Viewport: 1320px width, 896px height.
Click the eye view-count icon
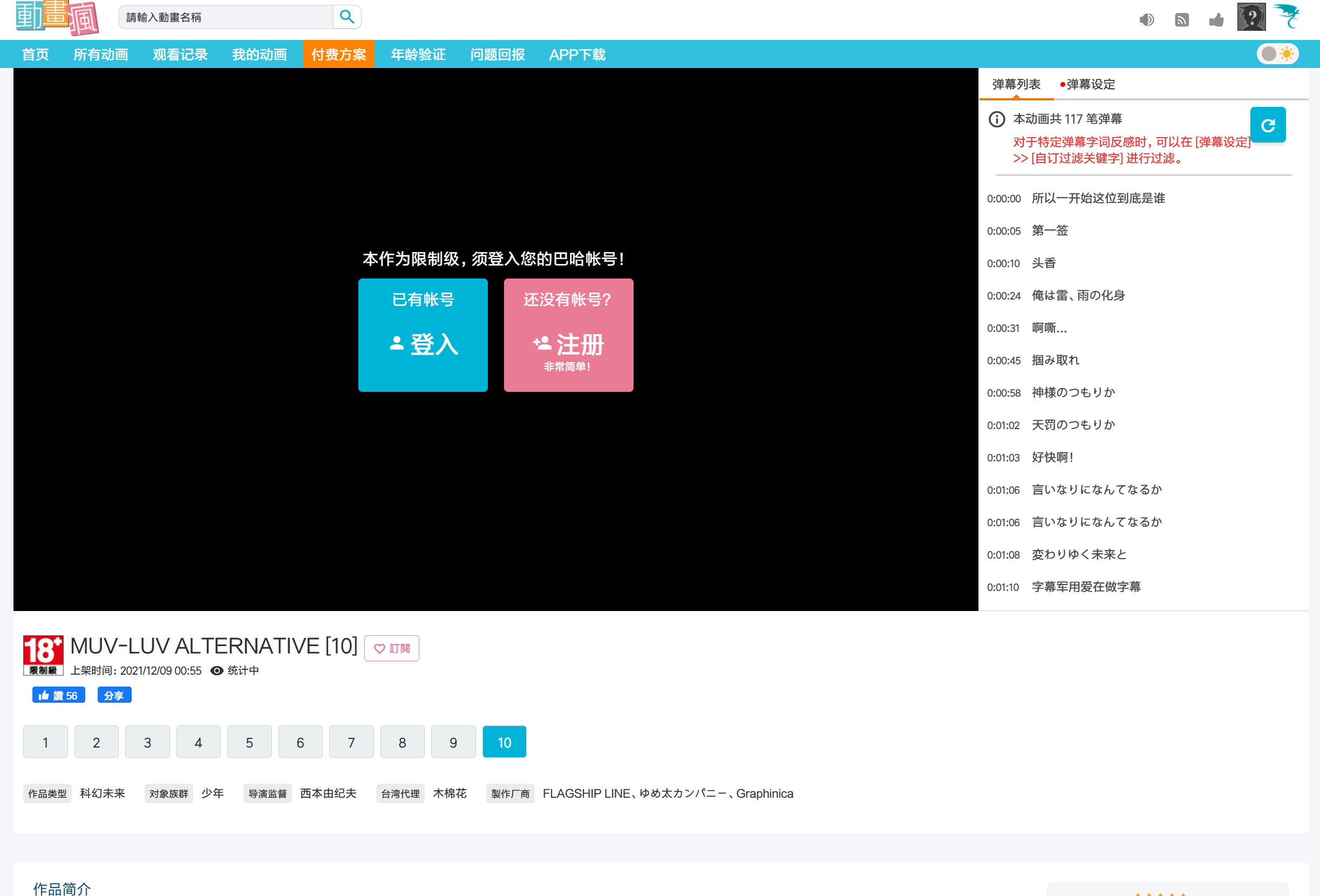[x=216, y=670]
